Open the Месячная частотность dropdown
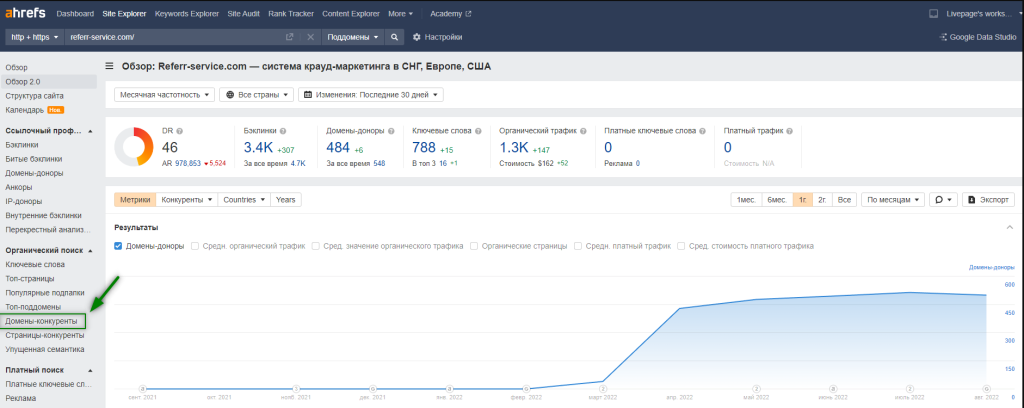The image size is (1024, 408). tap(164, 95)
